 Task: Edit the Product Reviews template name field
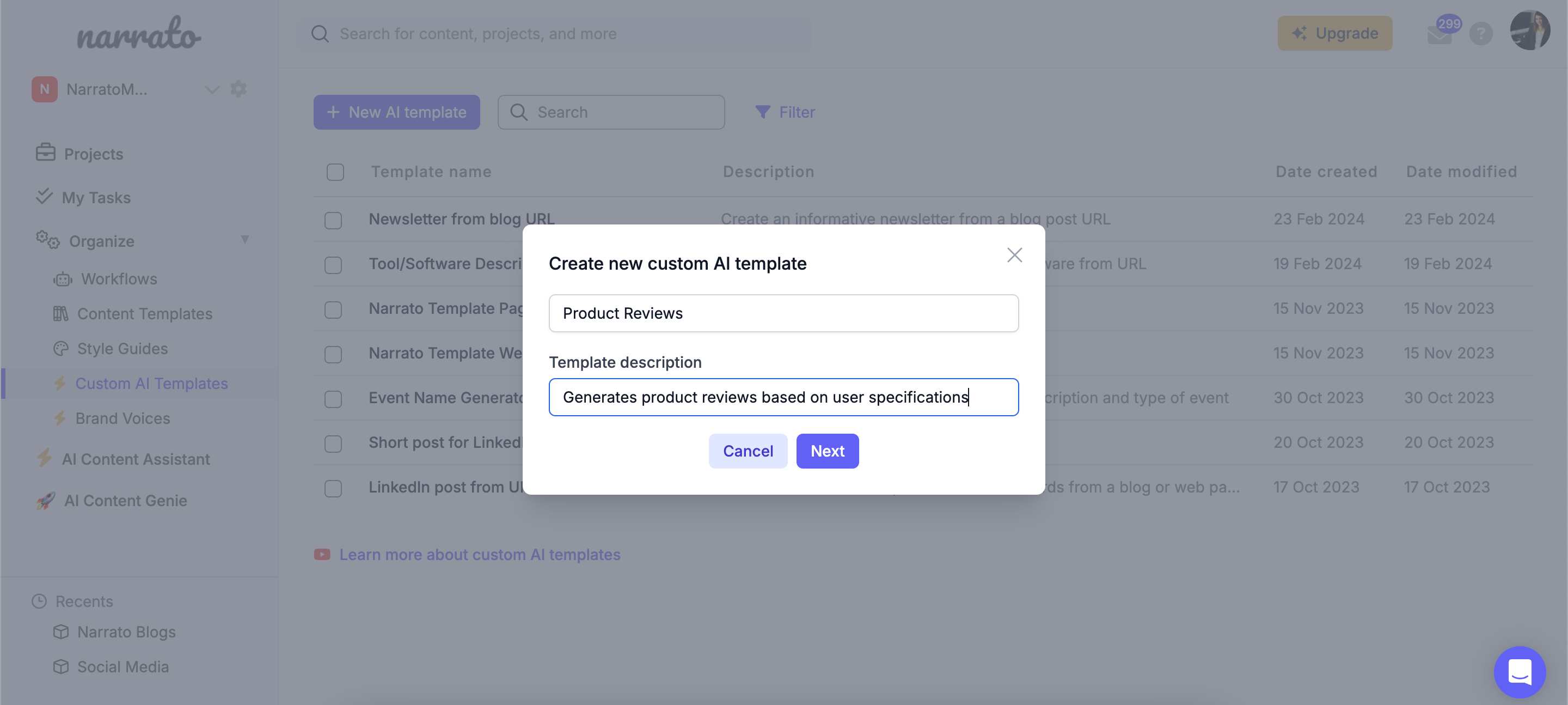(783, 313)
